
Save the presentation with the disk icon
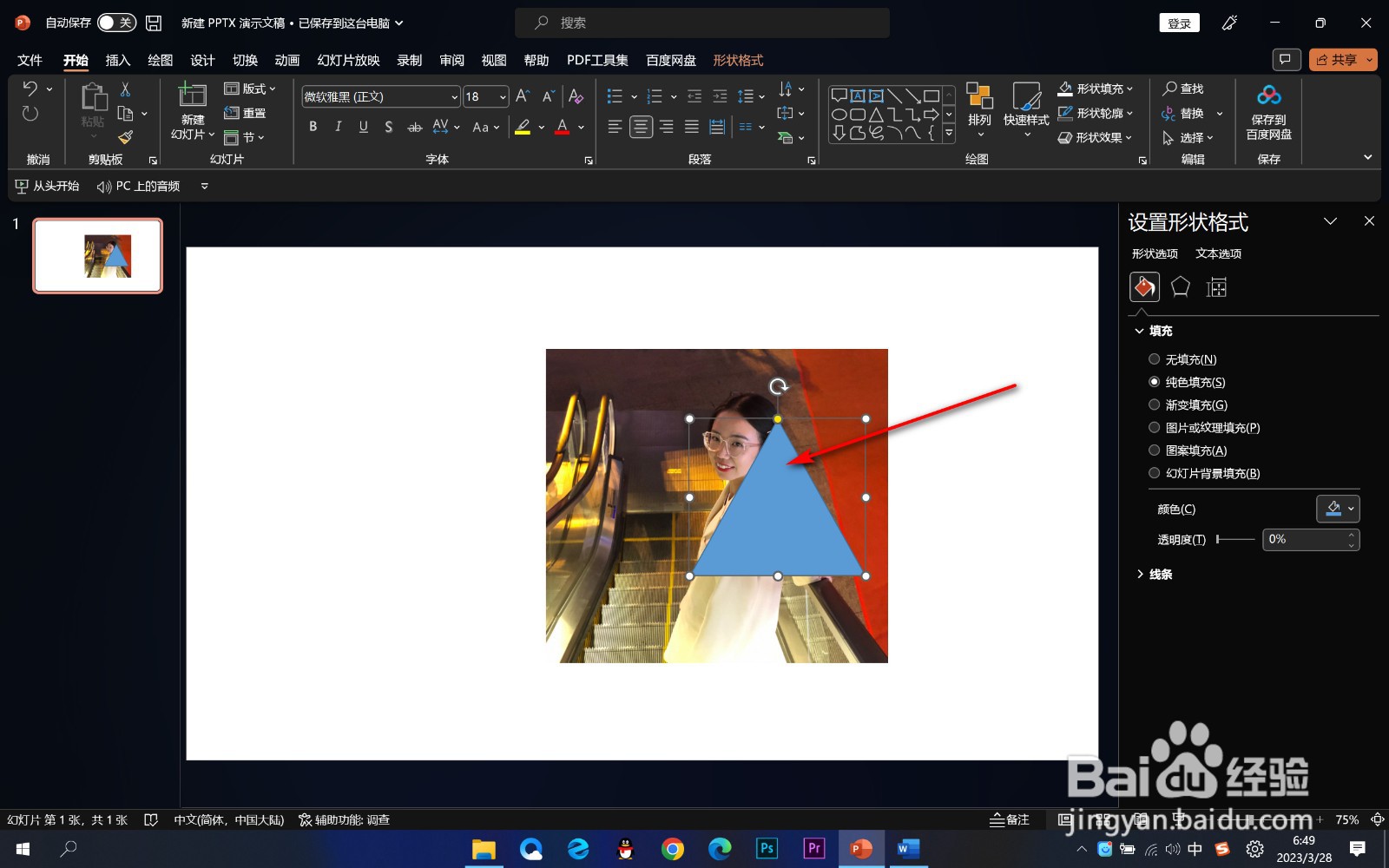(x=154, y=23)
